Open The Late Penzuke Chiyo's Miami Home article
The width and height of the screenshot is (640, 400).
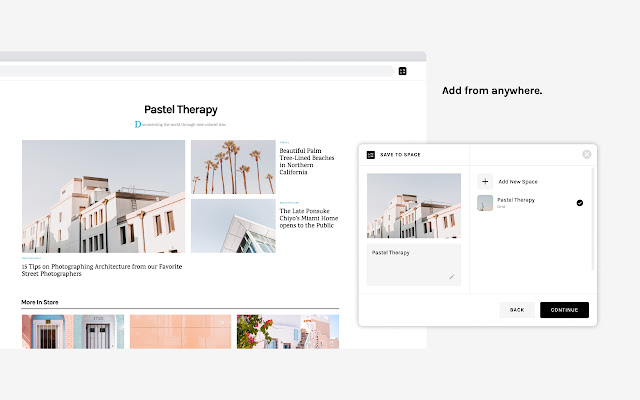309,218
